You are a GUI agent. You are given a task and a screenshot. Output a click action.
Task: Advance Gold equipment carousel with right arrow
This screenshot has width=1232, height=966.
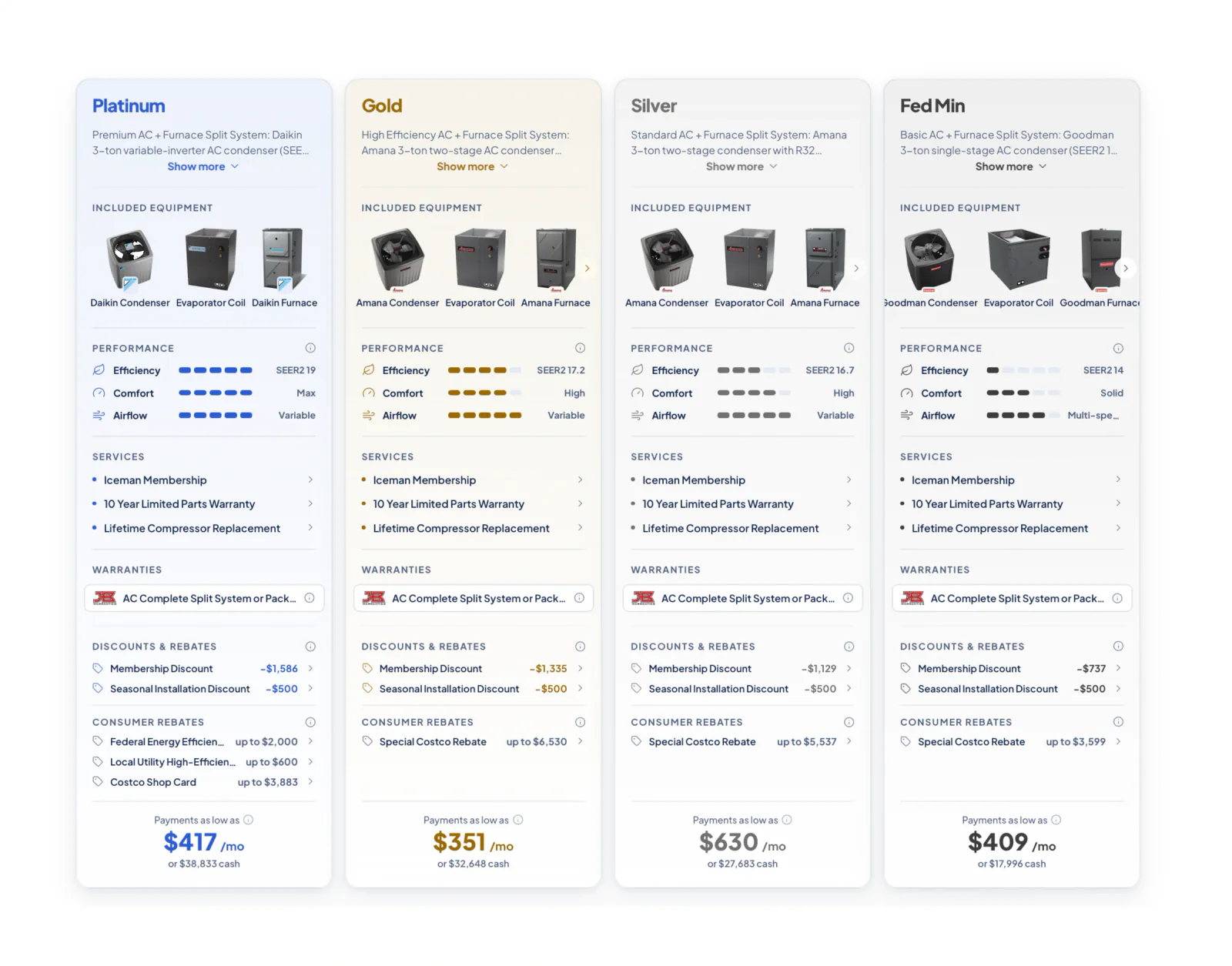(587, 268)
